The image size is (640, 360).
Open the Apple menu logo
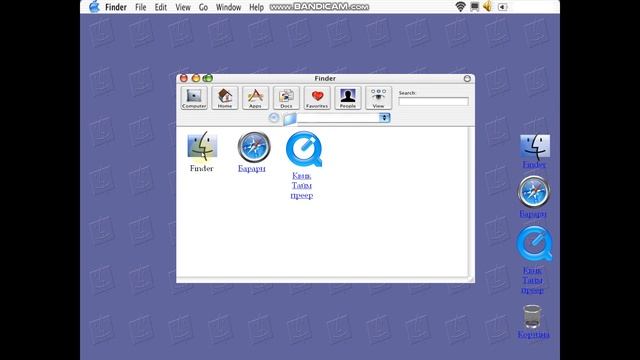pyautogui.click(x=95, y=7)
